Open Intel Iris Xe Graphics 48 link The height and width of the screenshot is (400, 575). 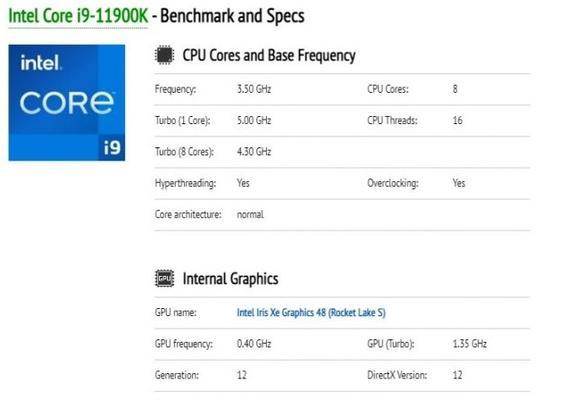tap(311, 312)
